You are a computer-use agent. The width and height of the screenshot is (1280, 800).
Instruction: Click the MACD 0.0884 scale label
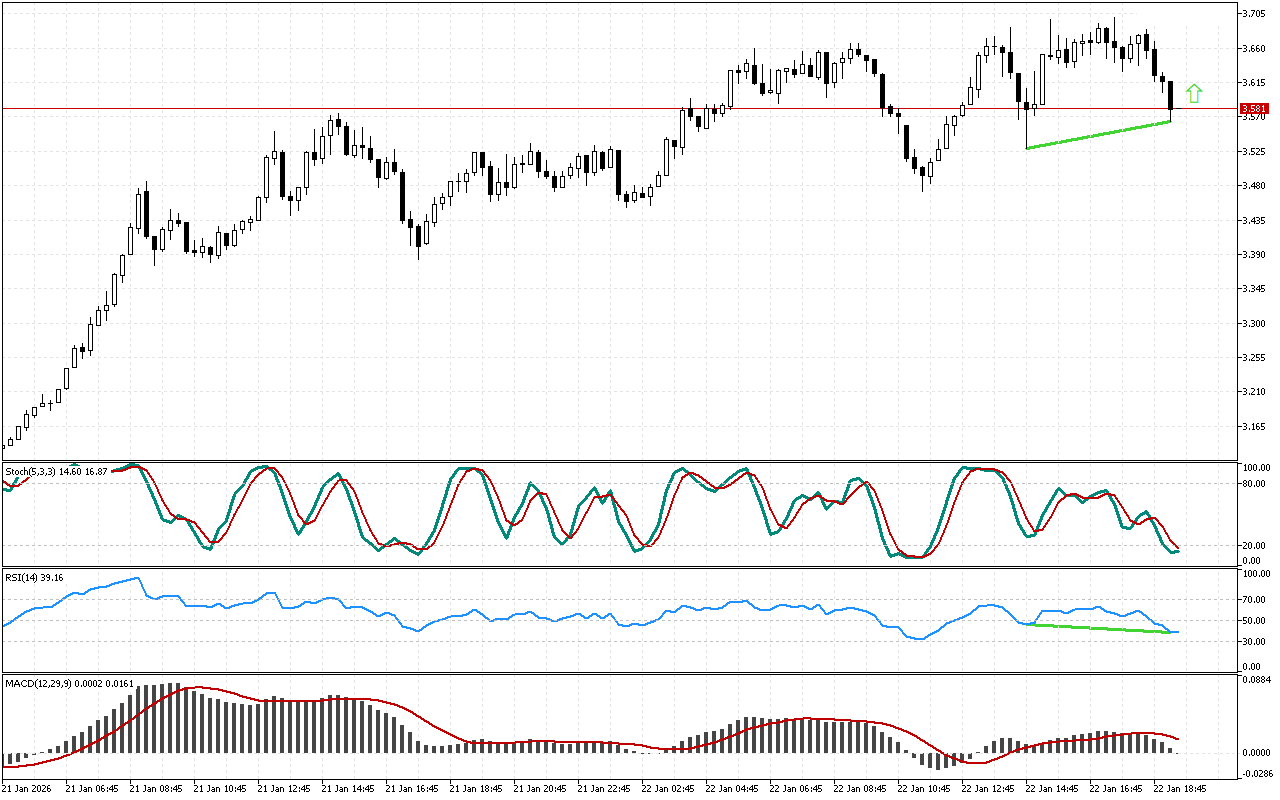[1255, 681]
